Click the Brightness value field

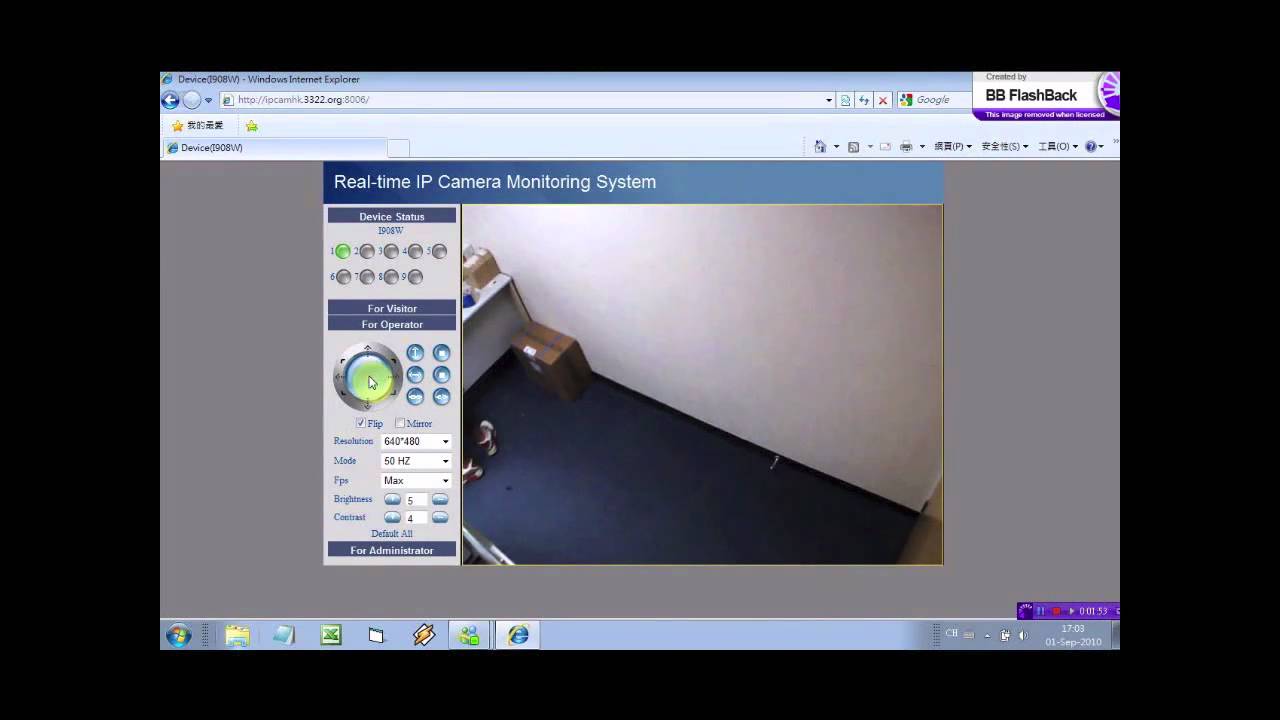pos(416,500)
